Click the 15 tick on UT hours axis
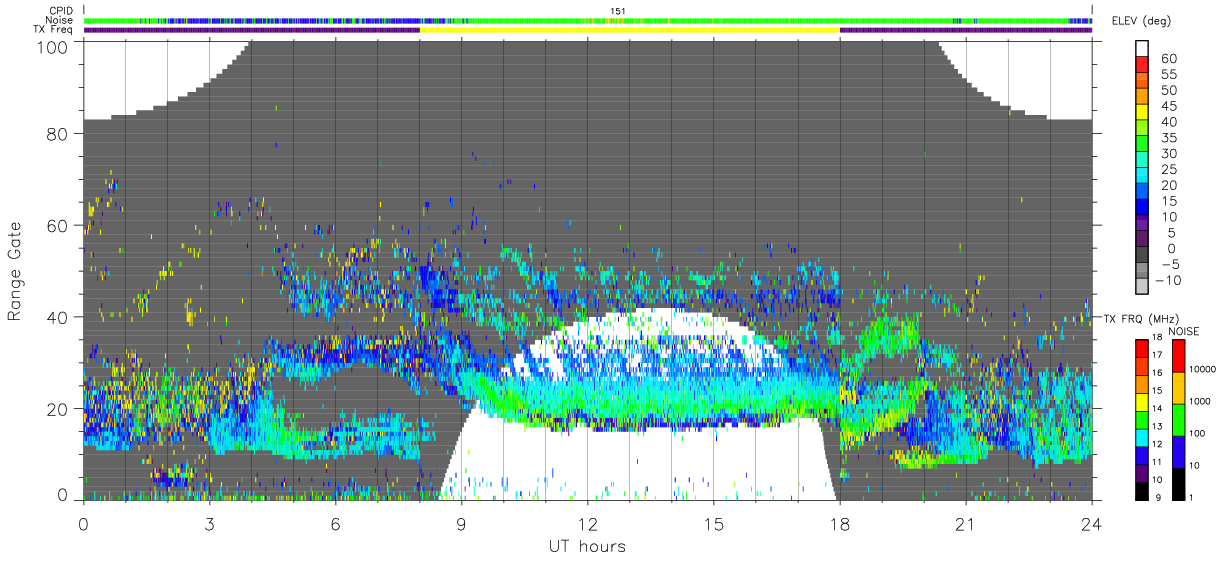 tap(714, 523)
